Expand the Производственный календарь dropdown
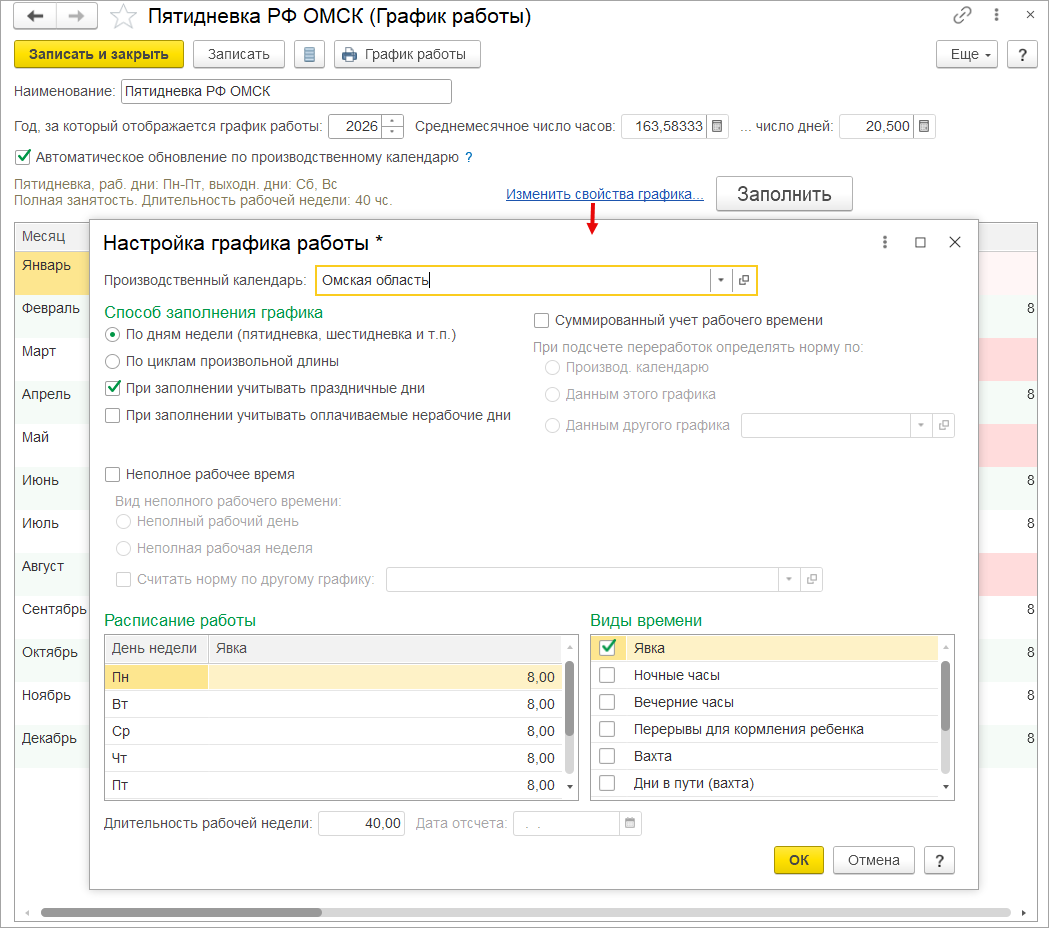Screen dimensions: 1049x928 pyautogui.click(x=720, y=281)
